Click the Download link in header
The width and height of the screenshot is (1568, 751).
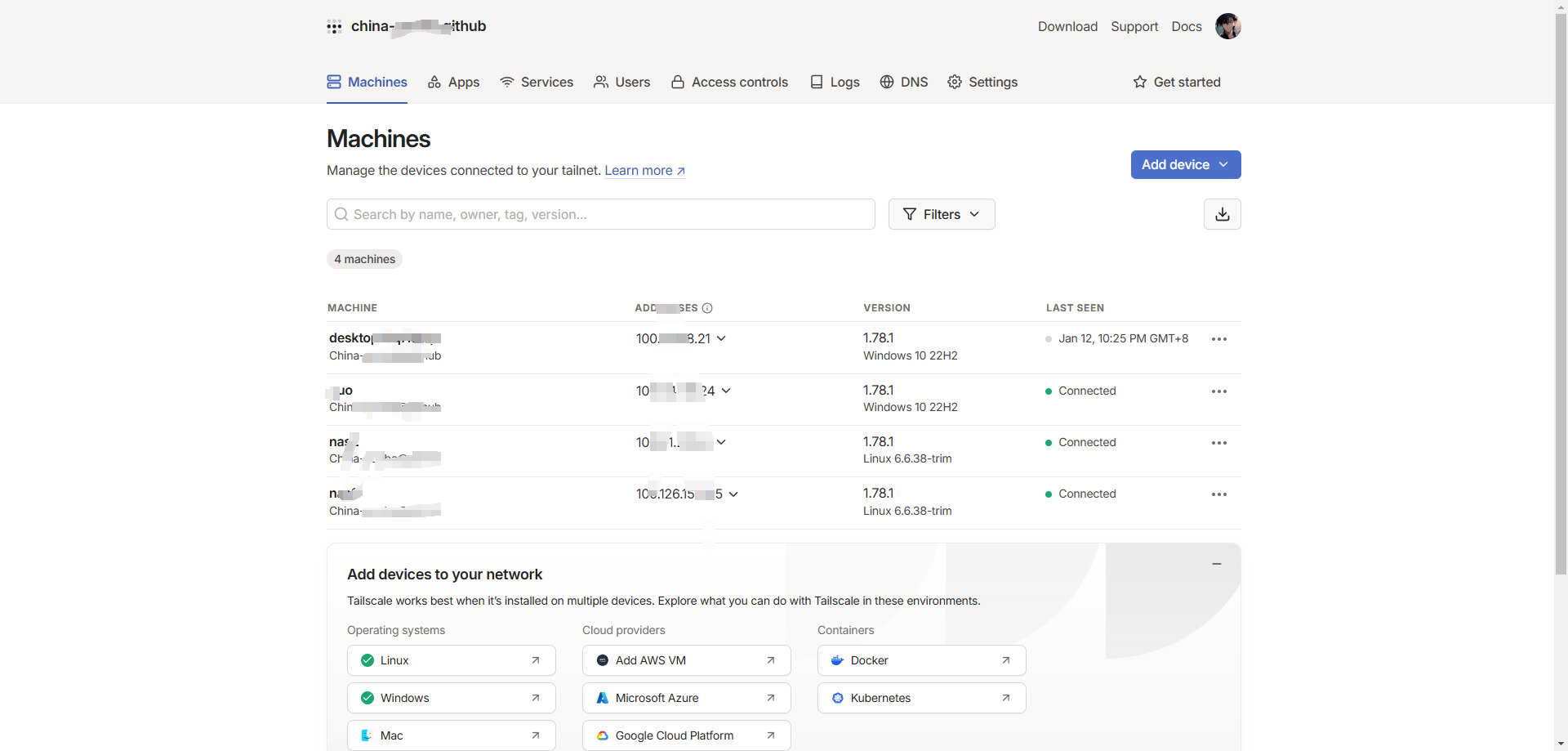pos(1067,26)
